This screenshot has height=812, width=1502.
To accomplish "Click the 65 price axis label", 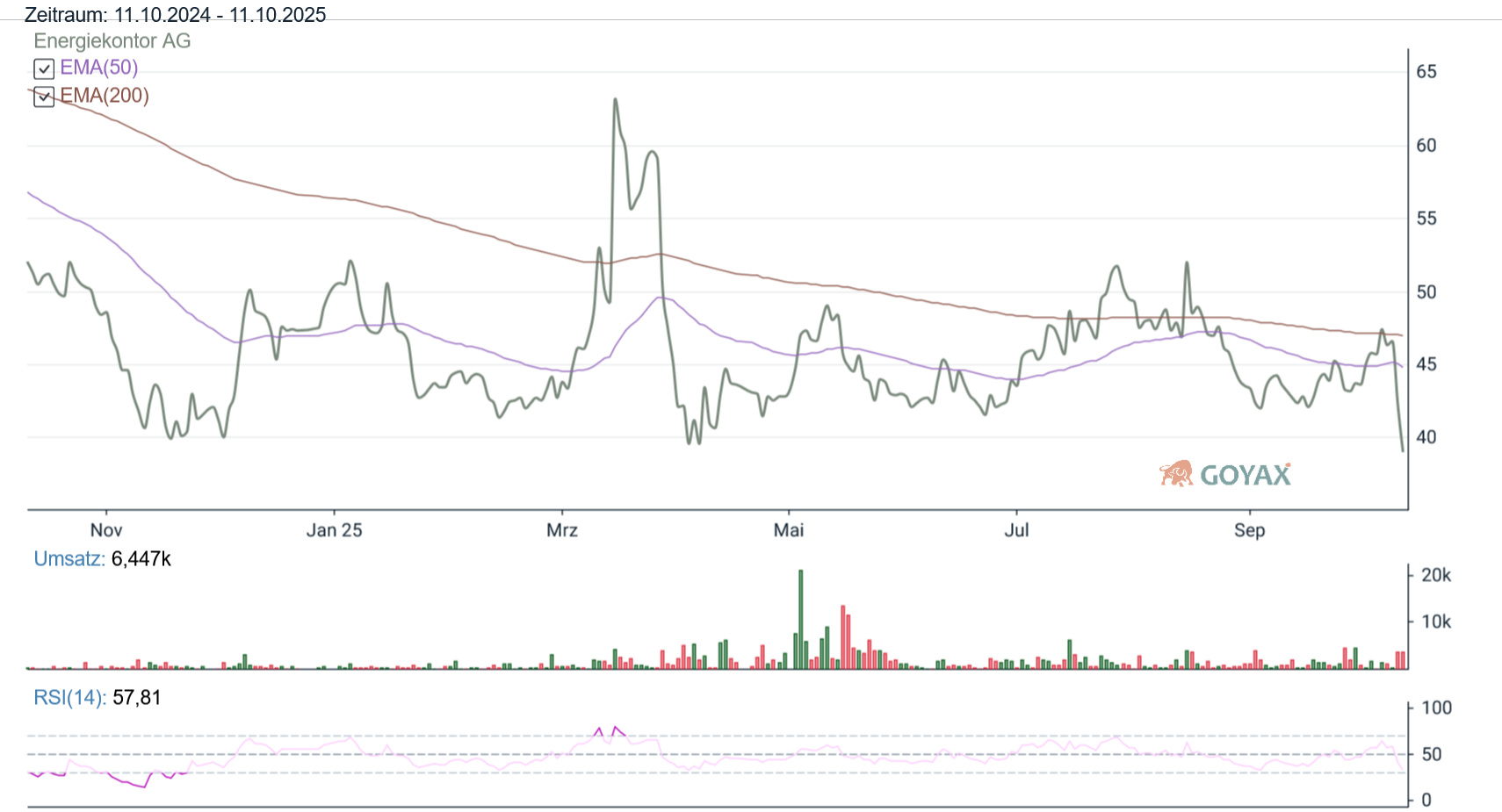I will click(x=1426, y=72).
